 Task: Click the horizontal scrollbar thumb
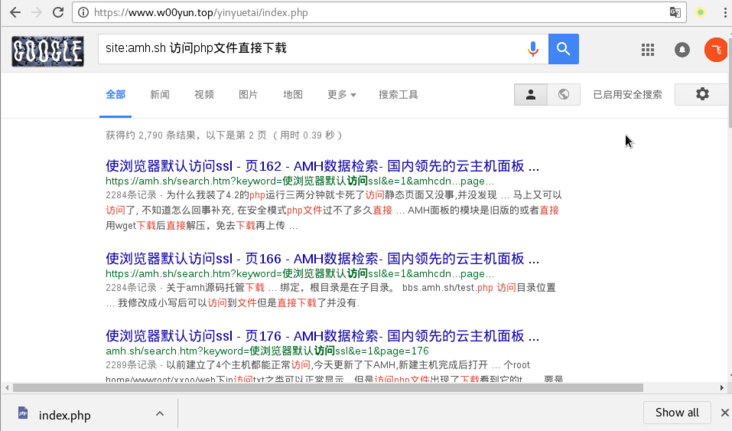(x=328, y=388)
